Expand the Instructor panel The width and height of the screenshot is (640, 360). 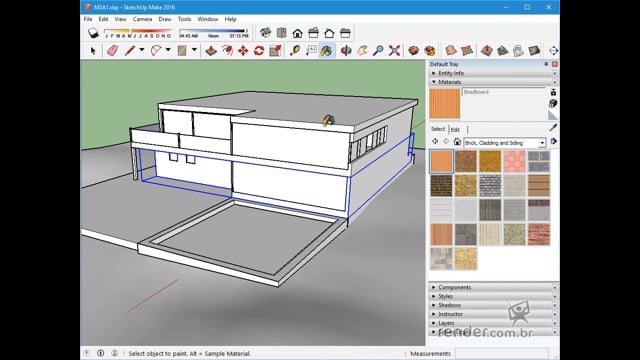(x=493, y=314)
